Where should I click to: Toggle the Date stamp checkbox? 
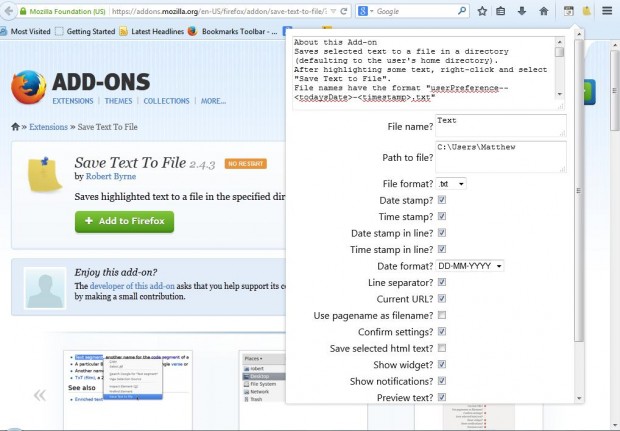pos(442,201)
